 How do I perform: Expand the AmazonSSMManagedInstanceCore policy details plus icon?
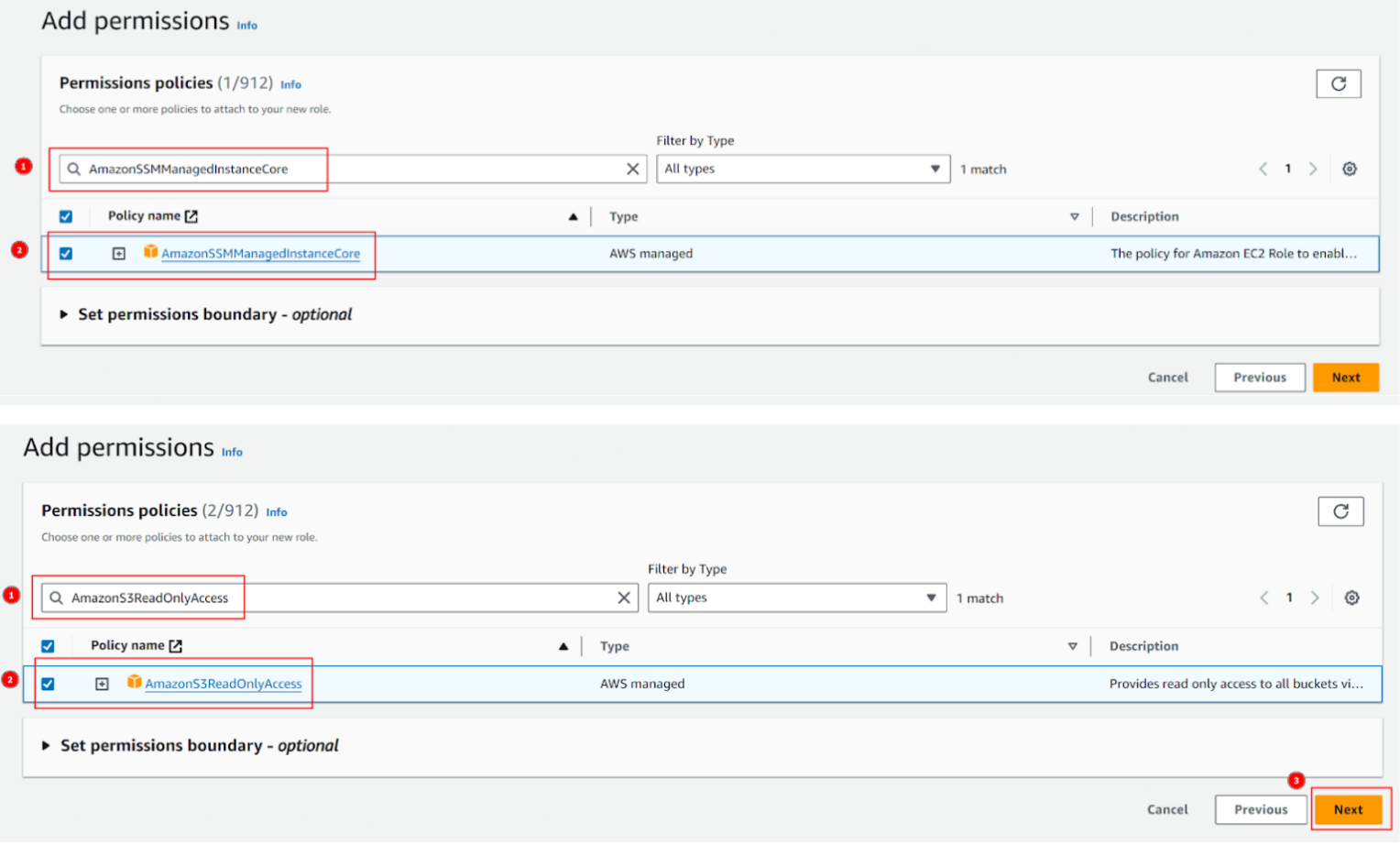[119, 254]
